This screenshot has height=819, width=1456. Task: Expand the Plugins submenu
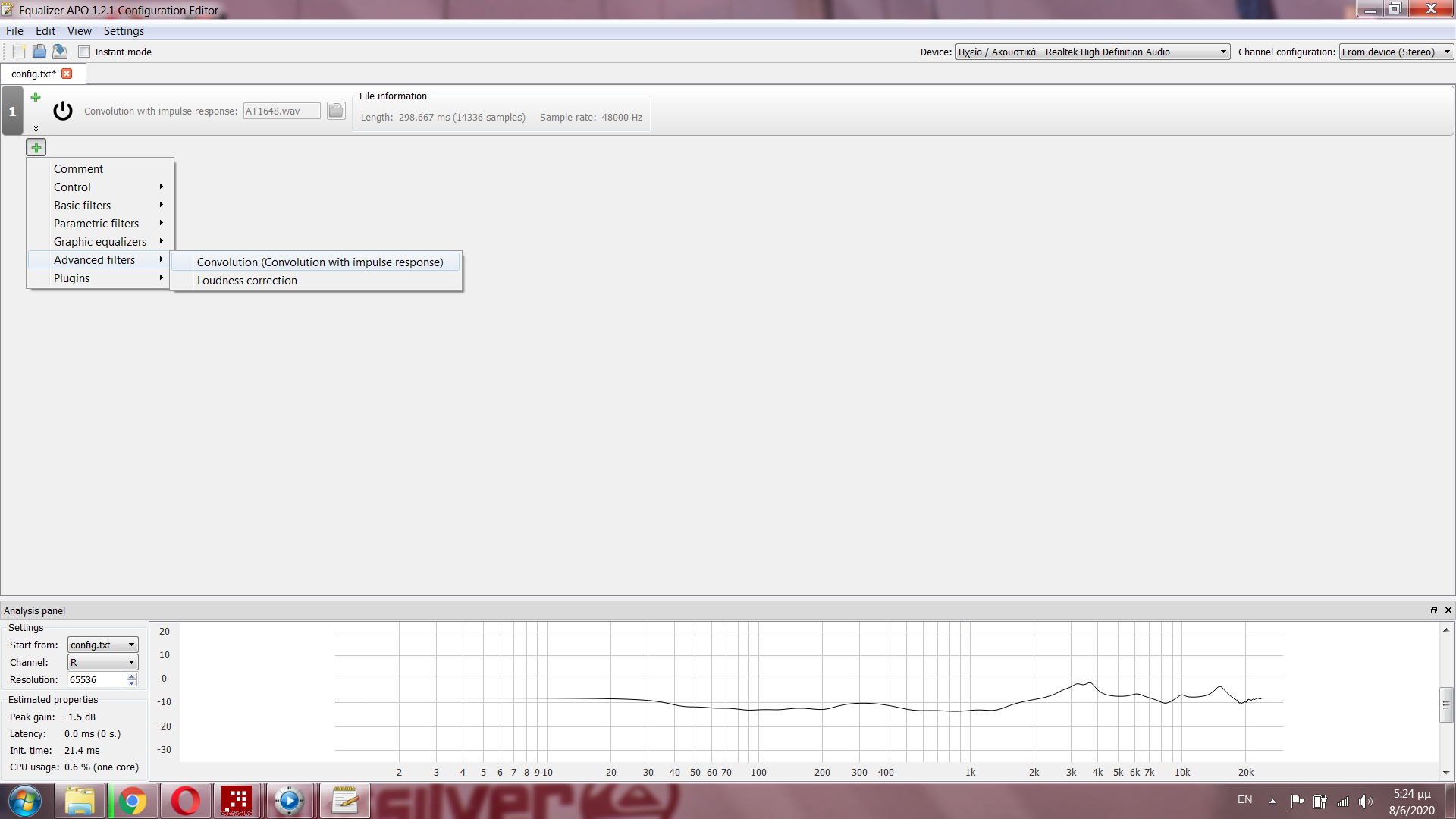tap(100, 278)
